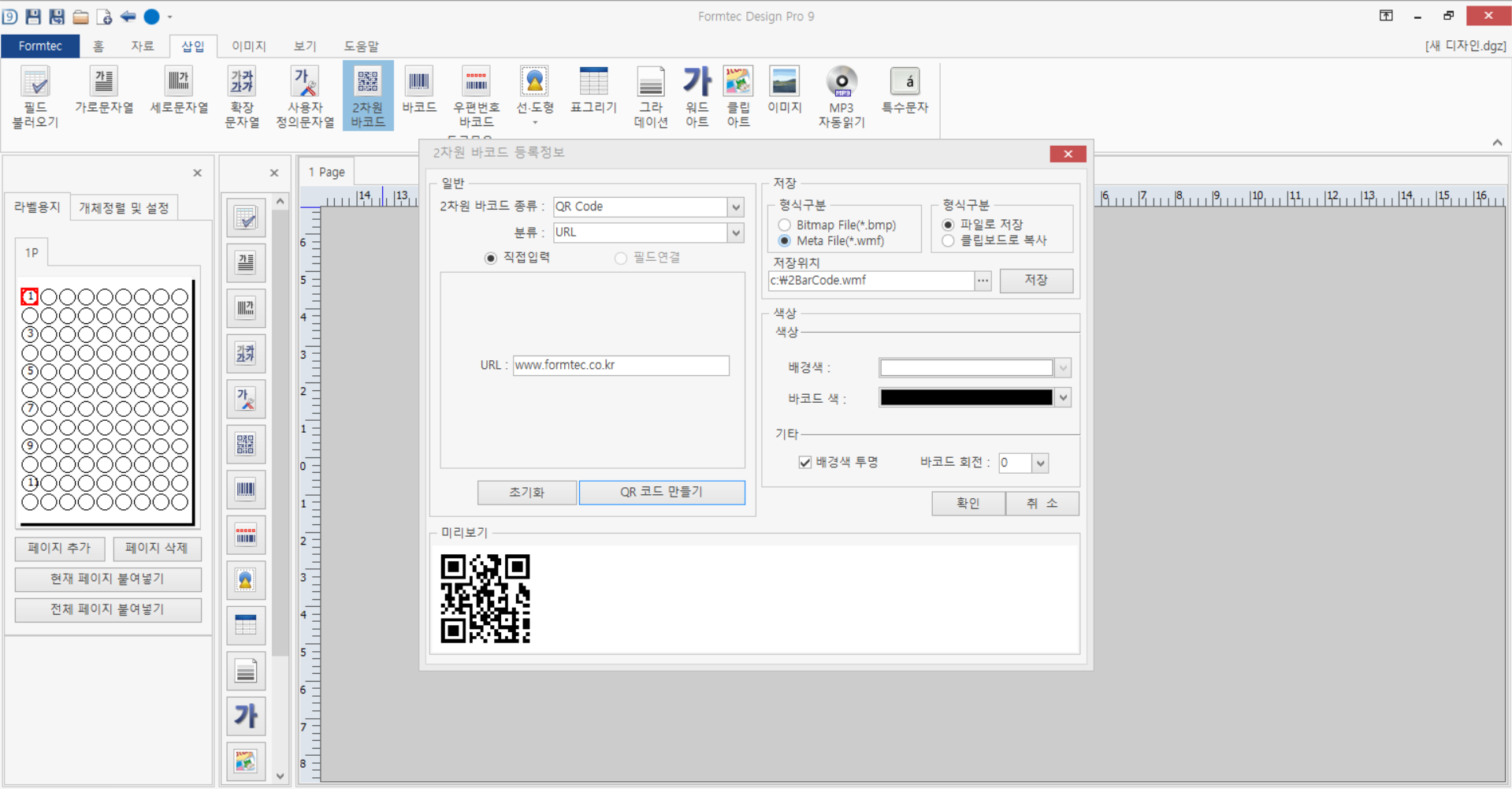The height and width of the screenshot is (789, 1512).
Task: Click the URL input field
Action: (621, 365)
